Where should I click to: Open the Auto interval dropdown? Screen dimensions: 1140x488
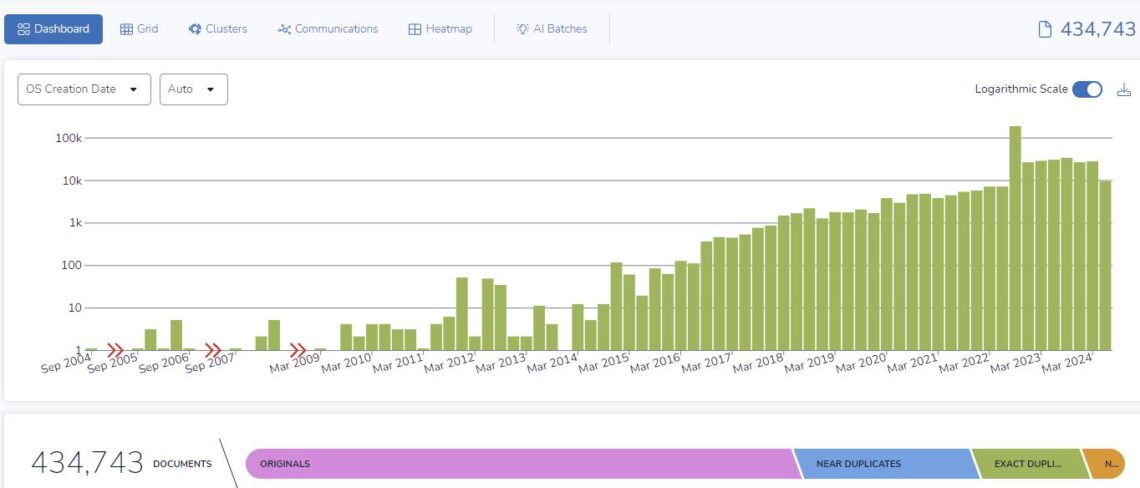(x=193, y=89)
